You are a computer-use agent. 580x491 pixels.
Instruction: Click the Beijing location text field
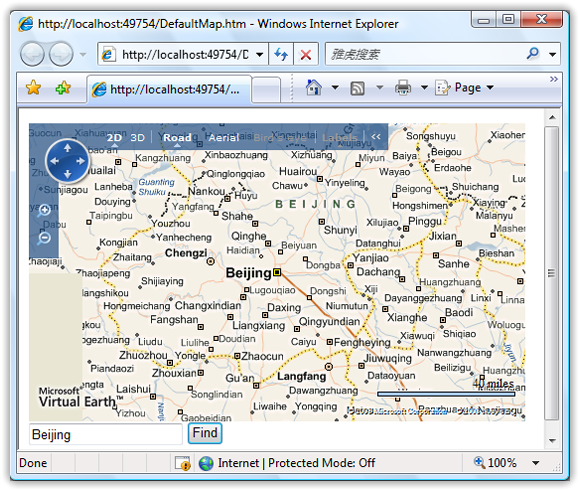tap(106, 434)
